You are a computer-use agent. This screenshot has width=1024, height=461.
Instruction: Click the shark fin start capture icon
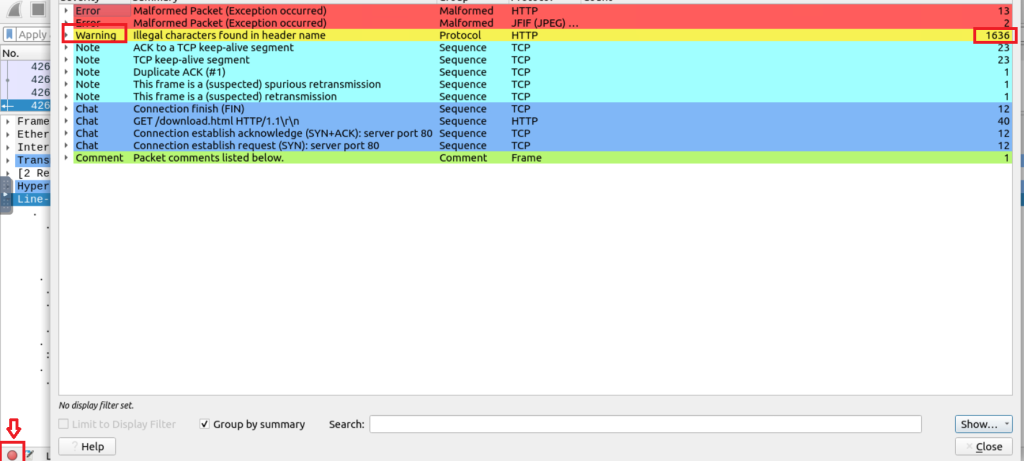point(12,9)
